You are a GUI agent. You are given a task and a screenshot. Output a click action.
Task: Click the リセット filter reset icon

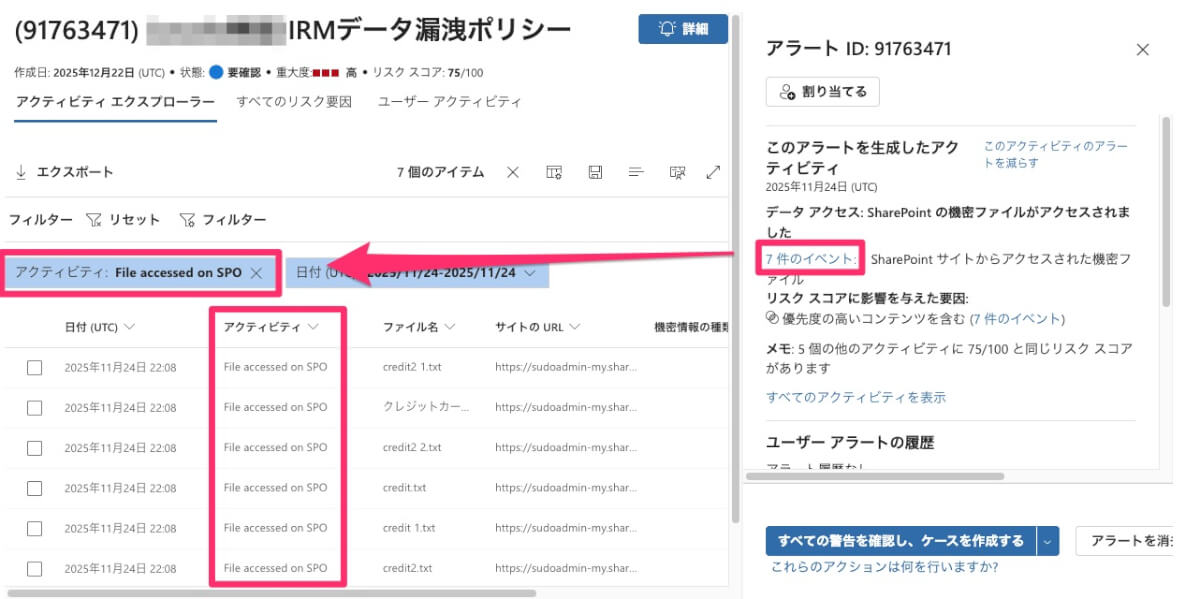tap(94, 220)
